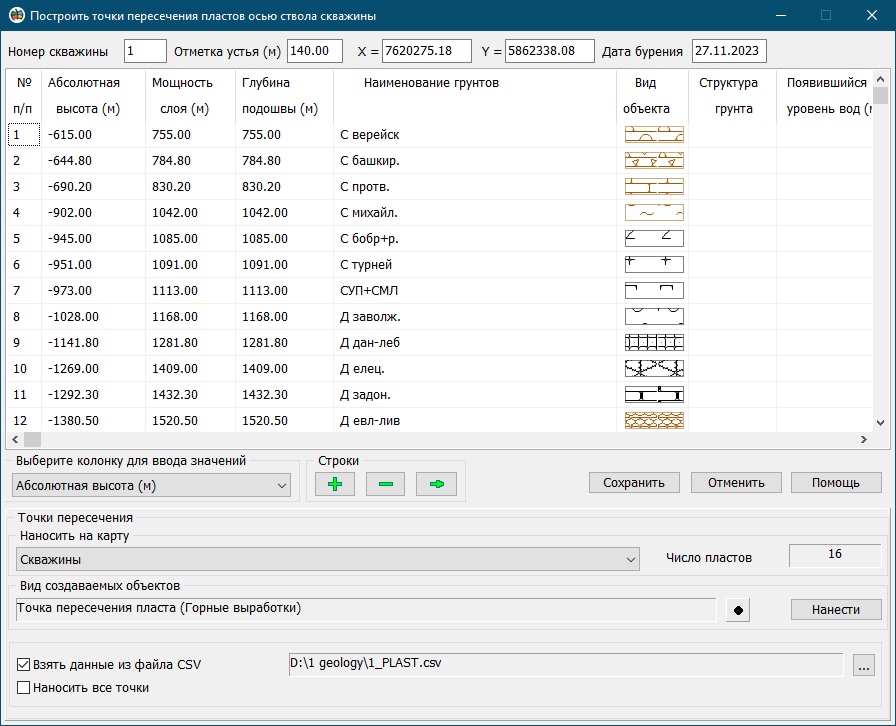Enable the Наносить все точки checkbox
The image size is (896, 726).
click(x=22, y=687)
